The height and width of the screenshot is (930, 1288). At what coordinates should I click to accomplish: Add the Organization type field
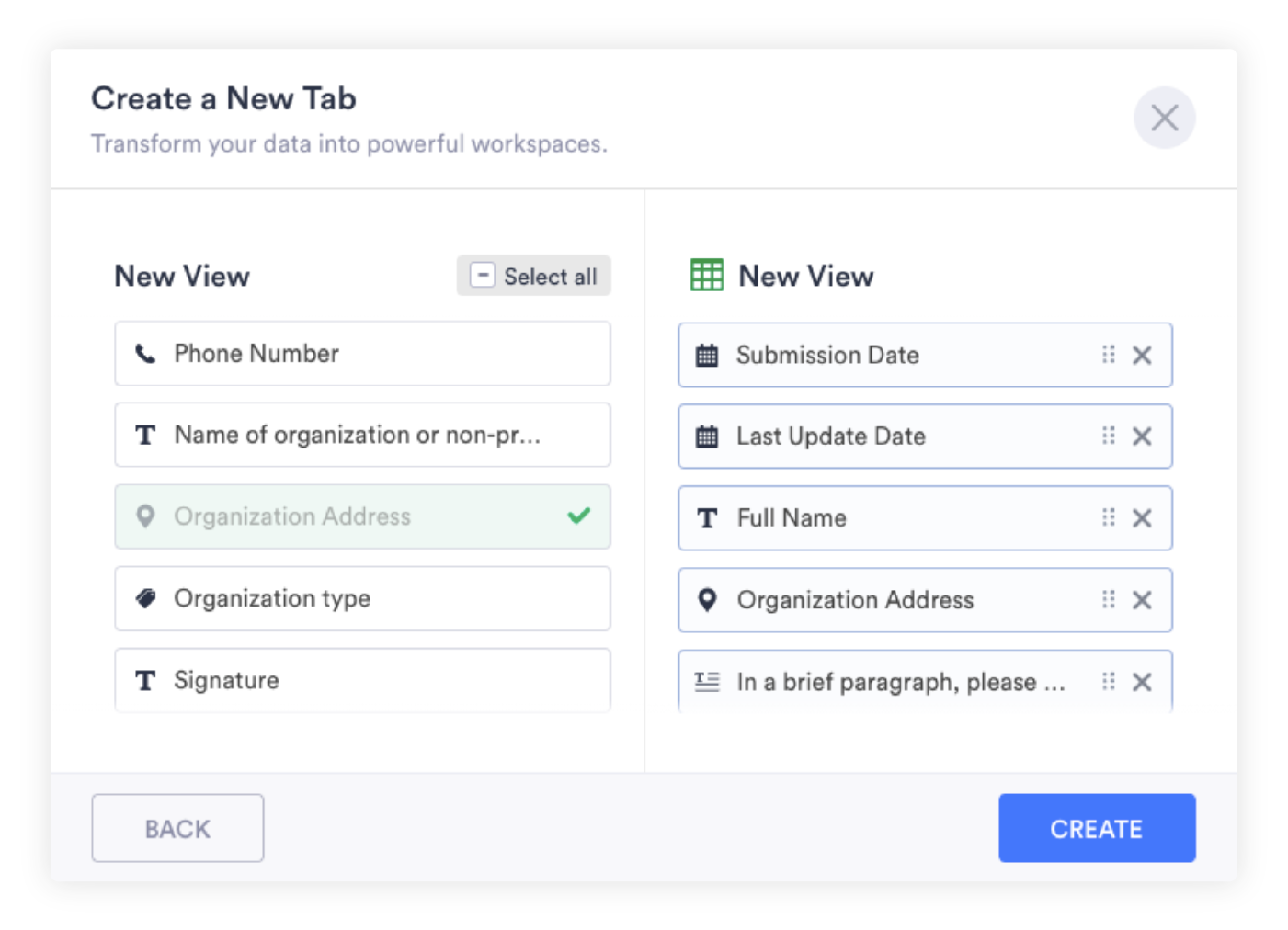click(x=362, y=598)
